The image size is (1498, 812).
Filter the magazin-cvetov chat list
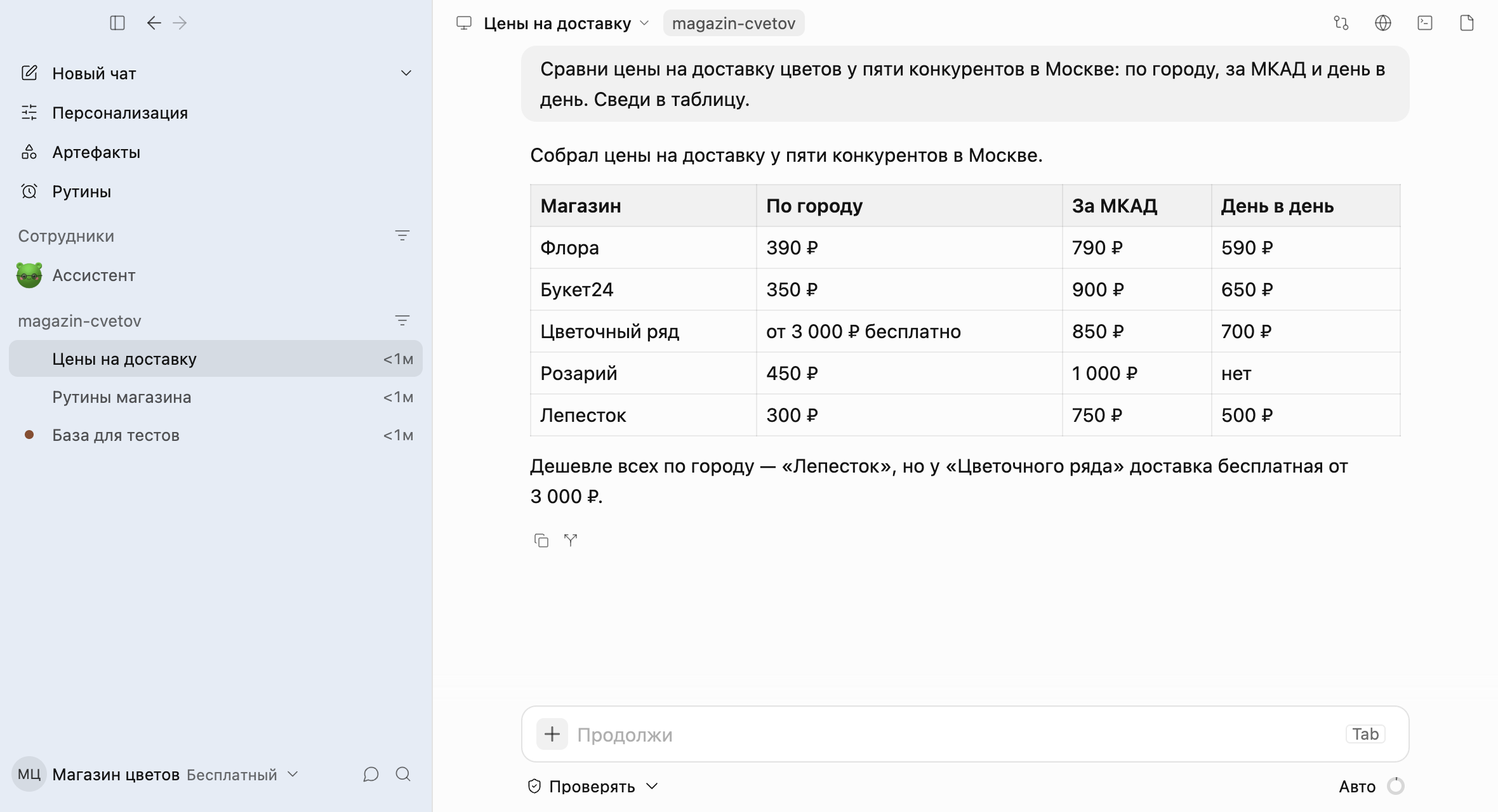click(x=402, y=320)
